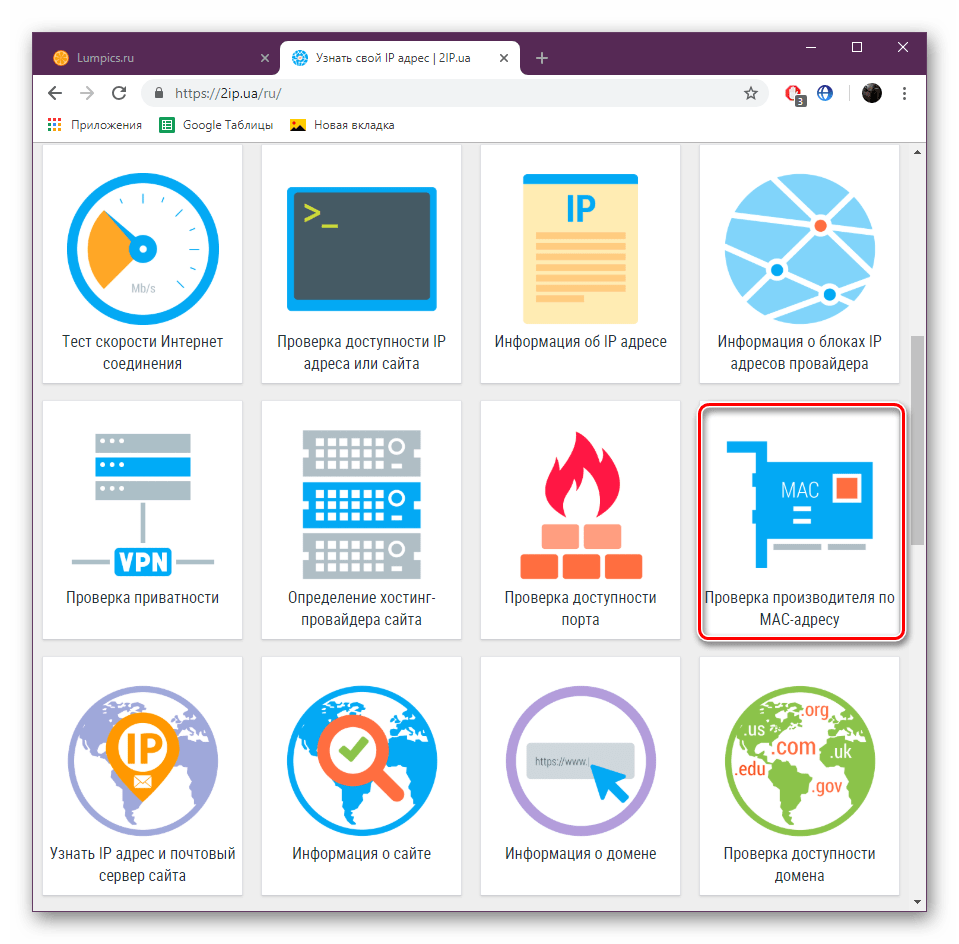959x944 pixels.
Task: Switch to the Lumpics.ru tab
Action: click(150, 58)
